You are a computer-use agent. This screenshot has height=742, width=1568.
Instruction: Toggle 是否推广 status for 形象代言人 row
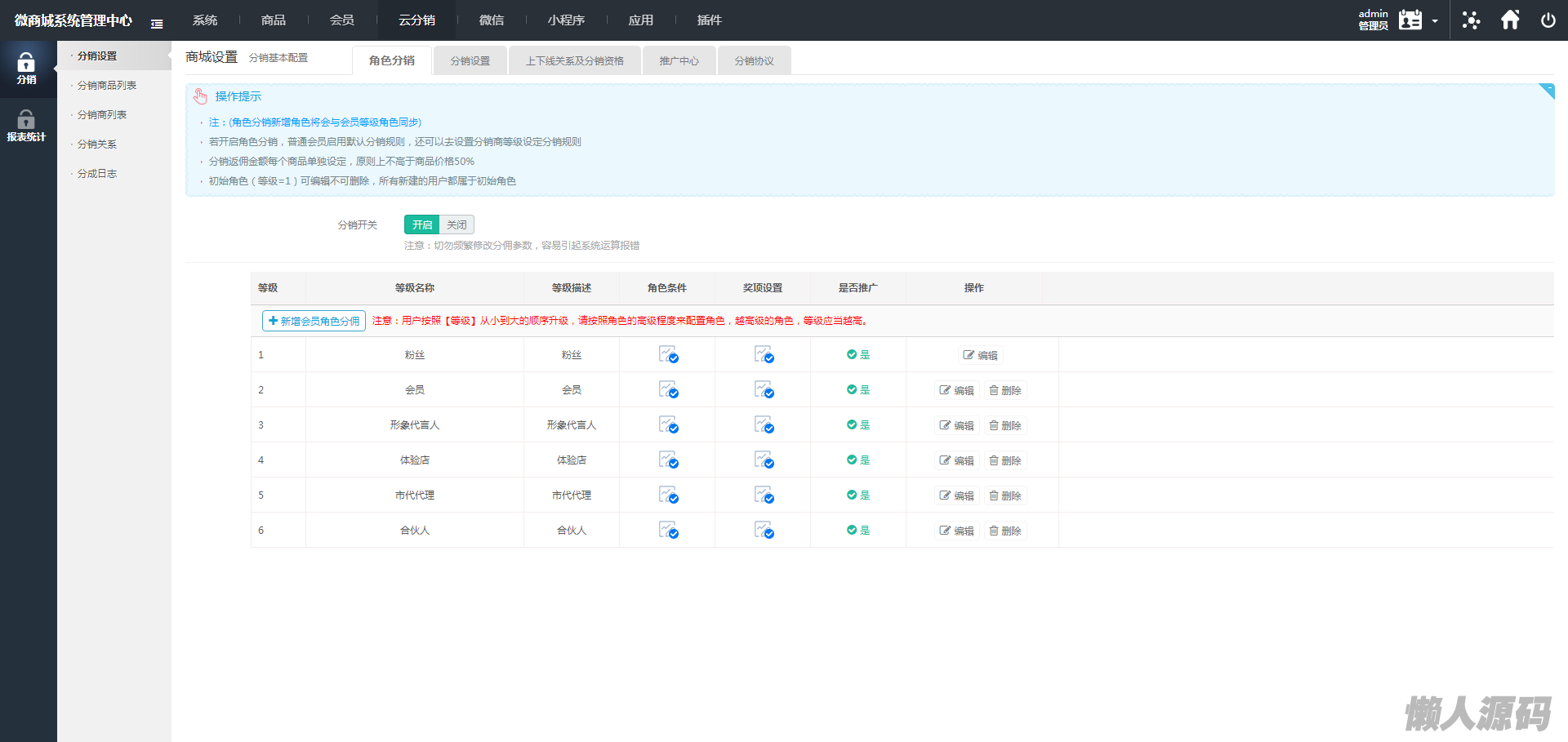coord(857,425)
